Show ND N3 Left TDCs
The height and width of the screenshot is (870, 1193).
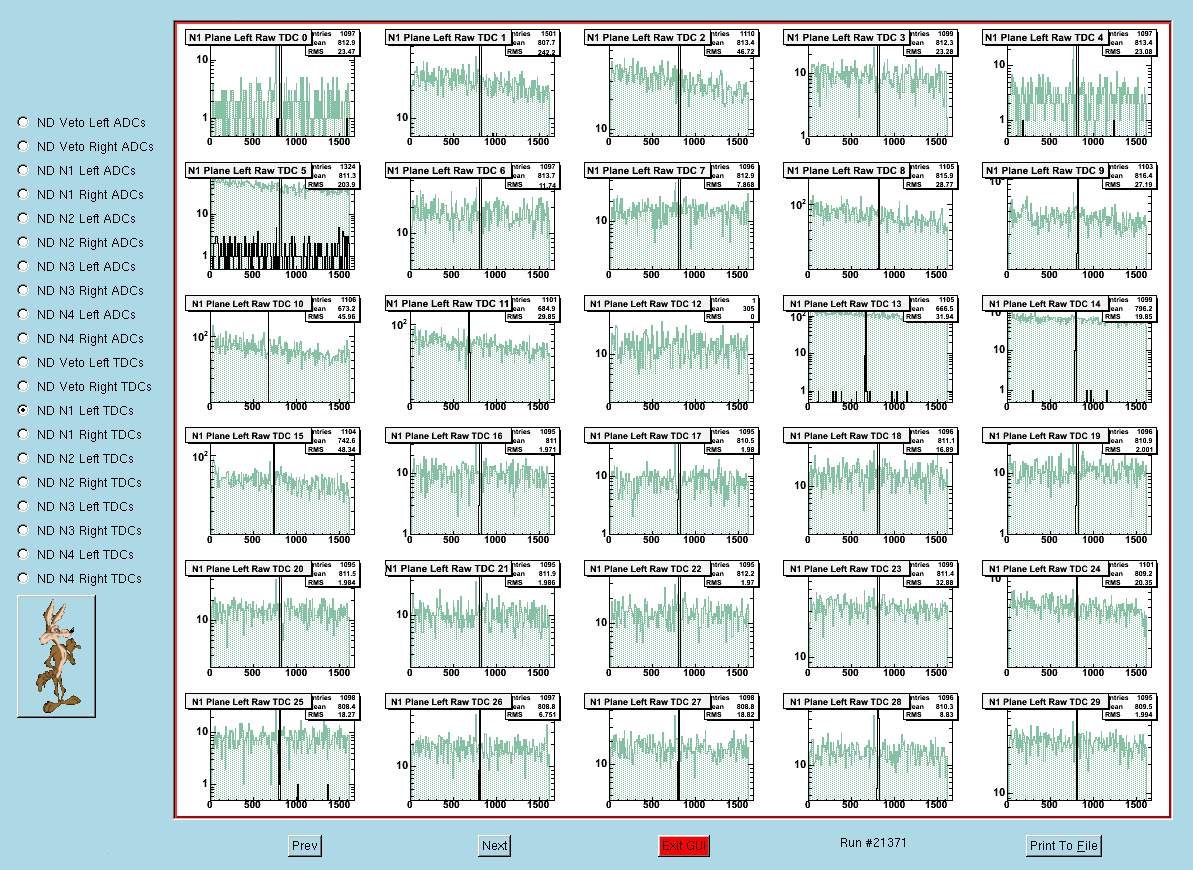pos(24,505)
